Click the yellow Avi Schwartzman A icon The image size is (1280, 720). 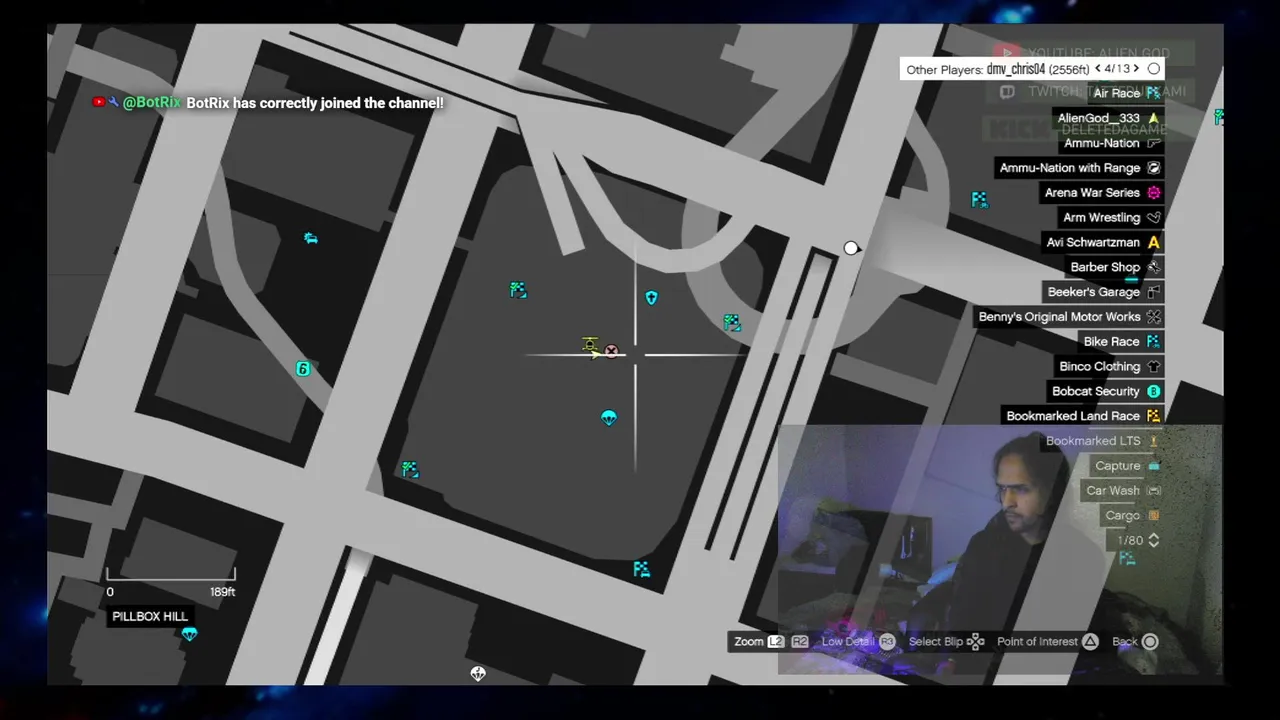(x=1154, y=242)
